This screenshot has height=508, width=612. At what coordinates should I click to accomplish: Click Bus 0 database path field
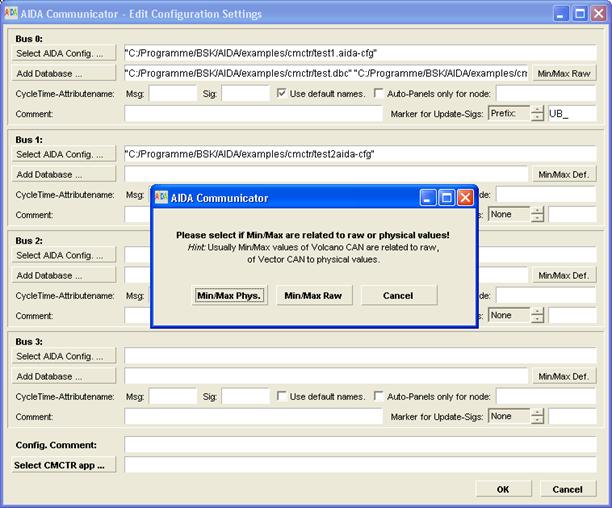[x=326, y=73]
